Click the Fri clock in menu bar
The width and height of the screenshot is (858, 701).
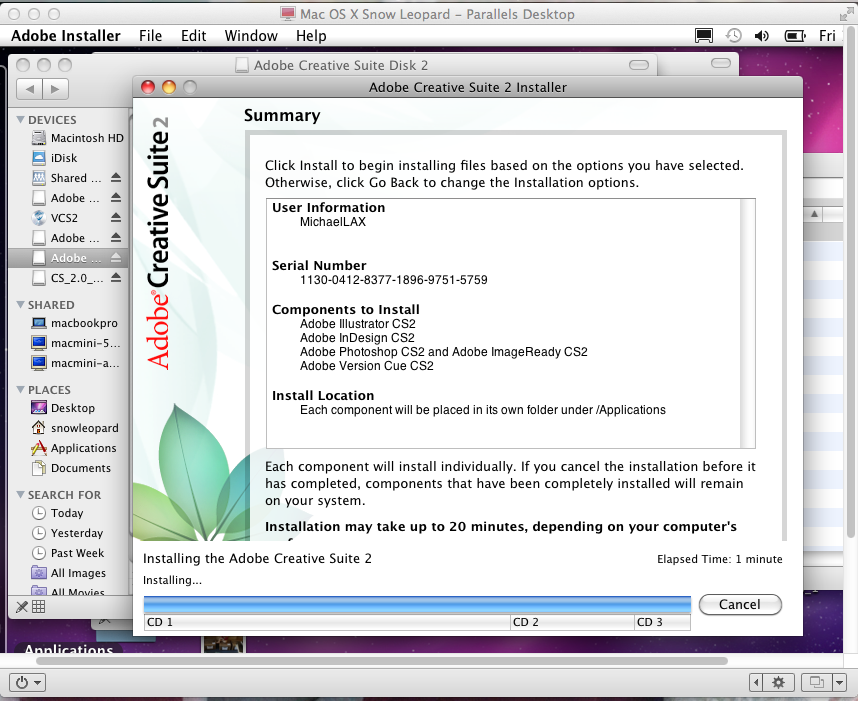pyautogui.click(x=827, y=36)
